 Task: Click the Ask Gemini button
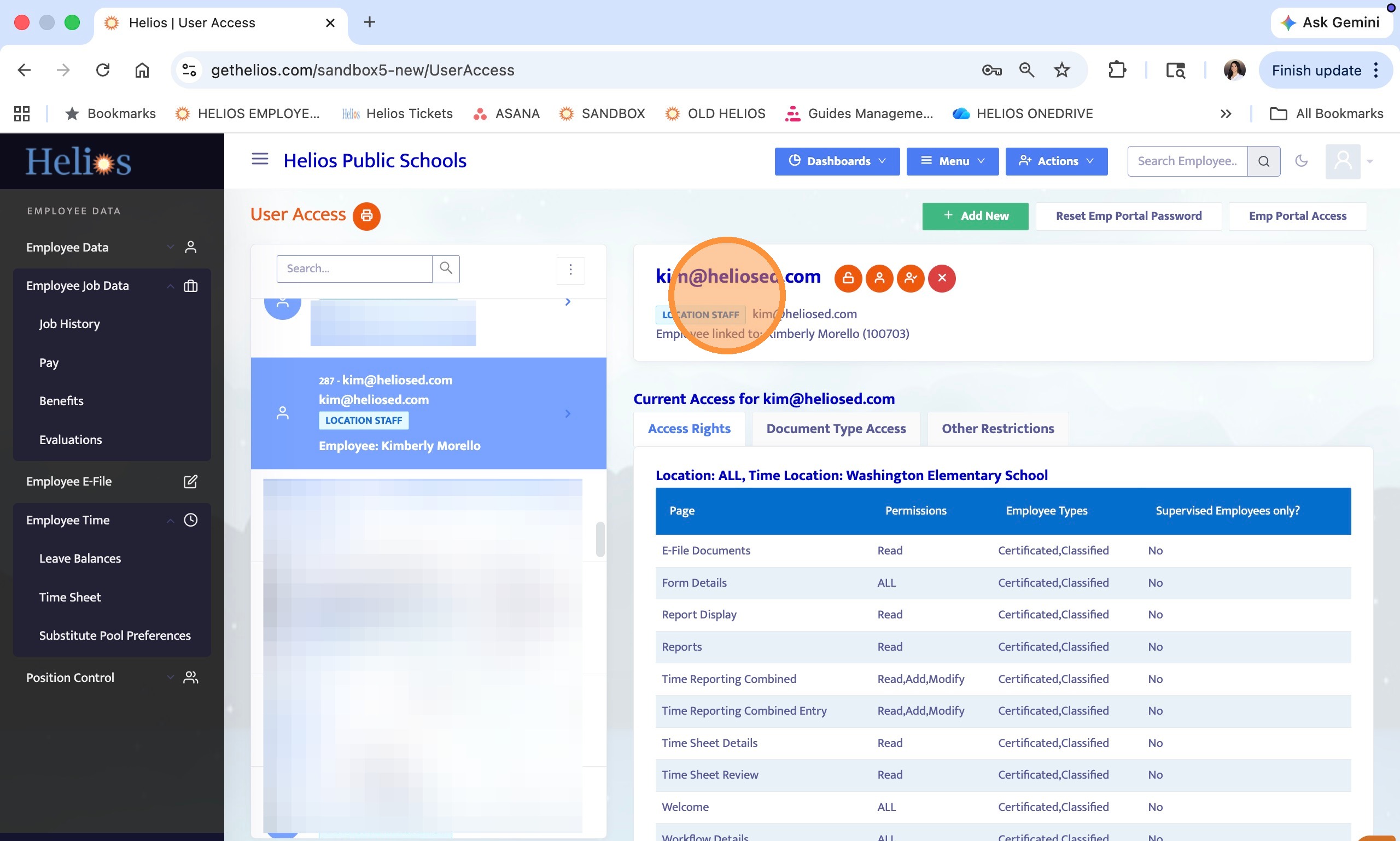(x=1332, y=22)
